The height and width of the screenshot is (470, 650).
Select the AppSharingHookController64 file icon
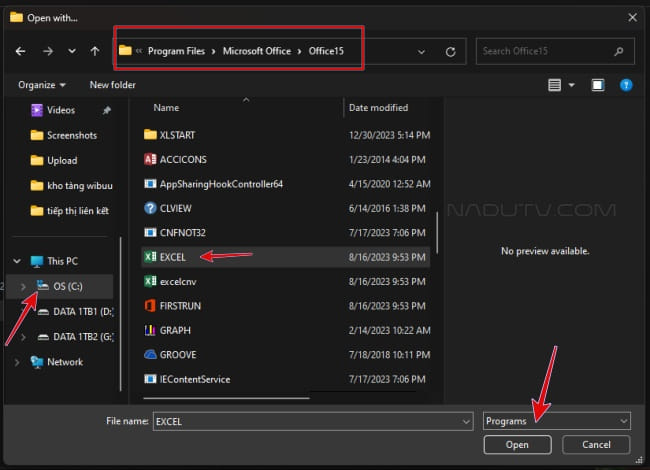(150, 184)
